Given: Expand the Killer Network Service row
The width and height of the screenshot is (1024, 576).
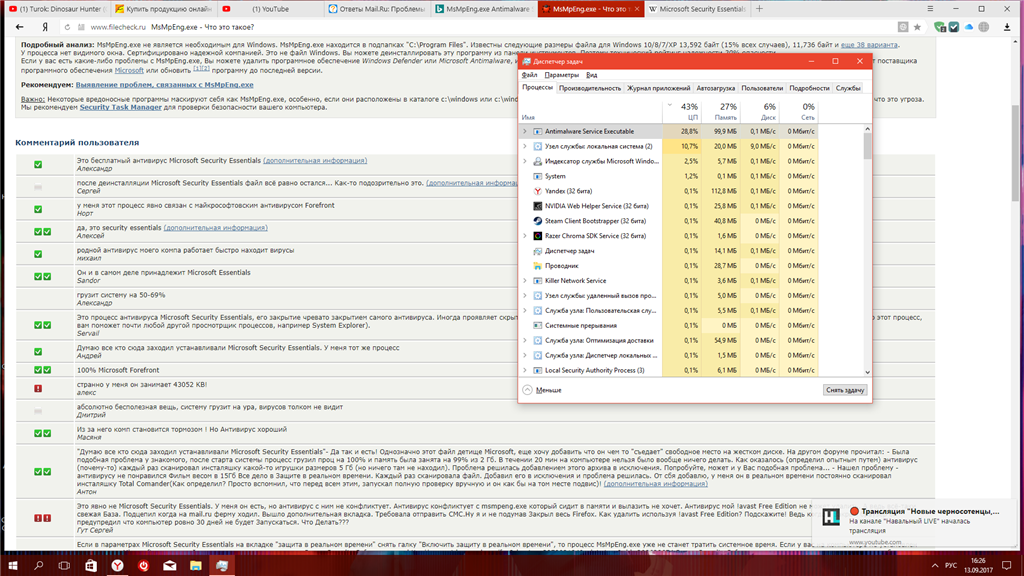Looking at the screenshot, I should 524,281.
